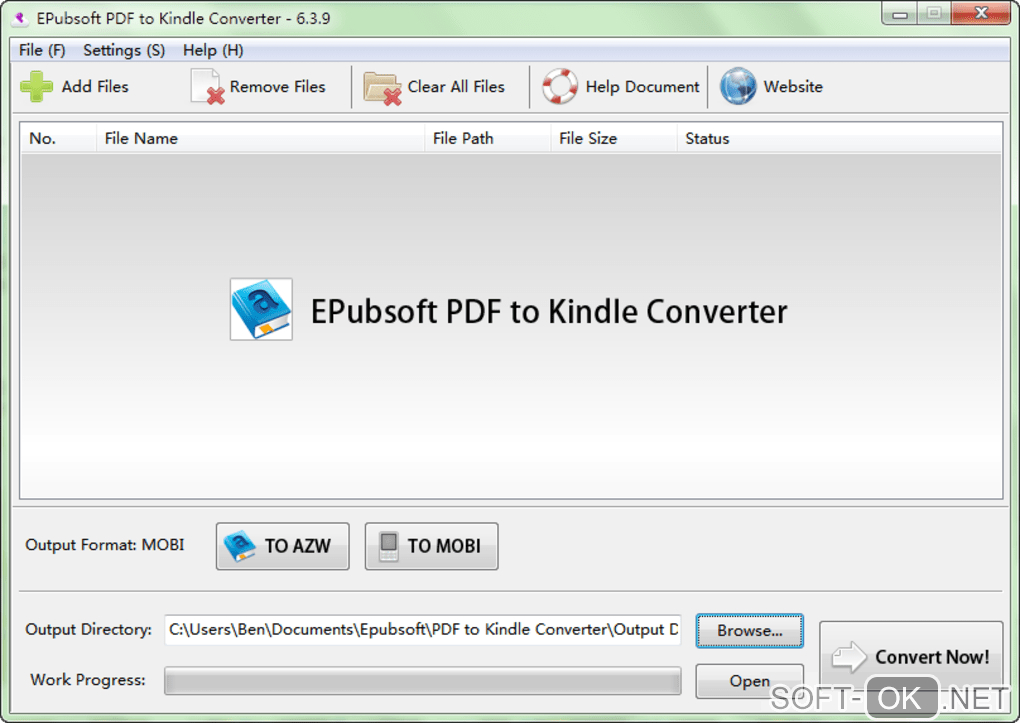The height and width of the screenshot is (723, 1020).
Task: Close the converter window
Action: pyautogui.click(x=981, y=14)
